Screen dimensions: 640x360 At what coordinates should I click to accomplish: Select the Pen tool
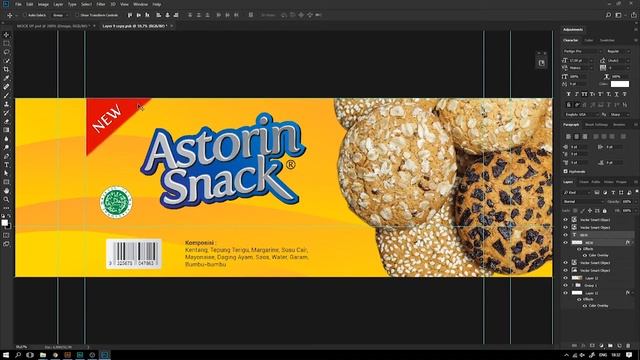click(6, 156)
